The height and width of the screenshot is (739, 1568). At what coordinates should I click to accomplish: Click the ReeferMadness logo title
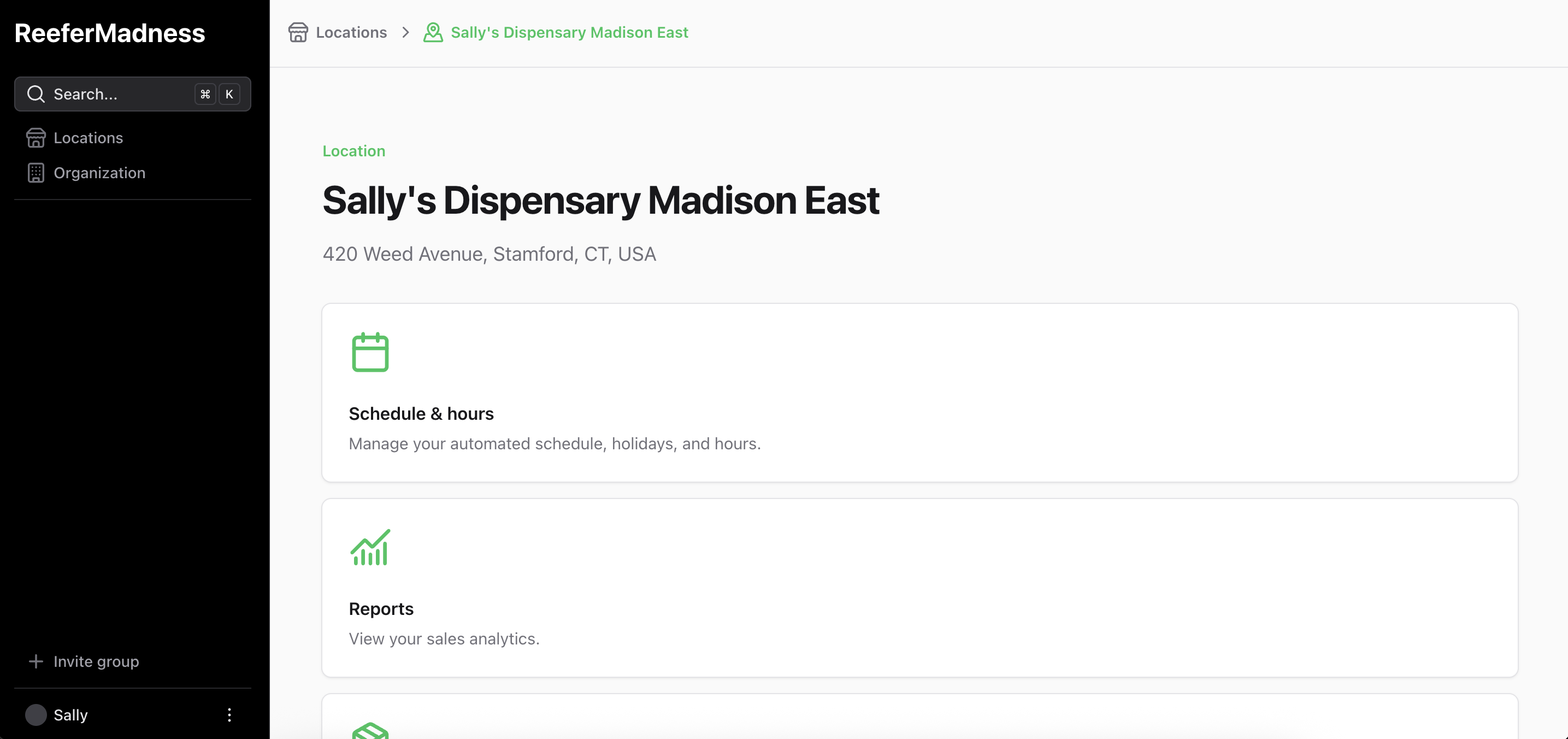click(x=110, y=33)
